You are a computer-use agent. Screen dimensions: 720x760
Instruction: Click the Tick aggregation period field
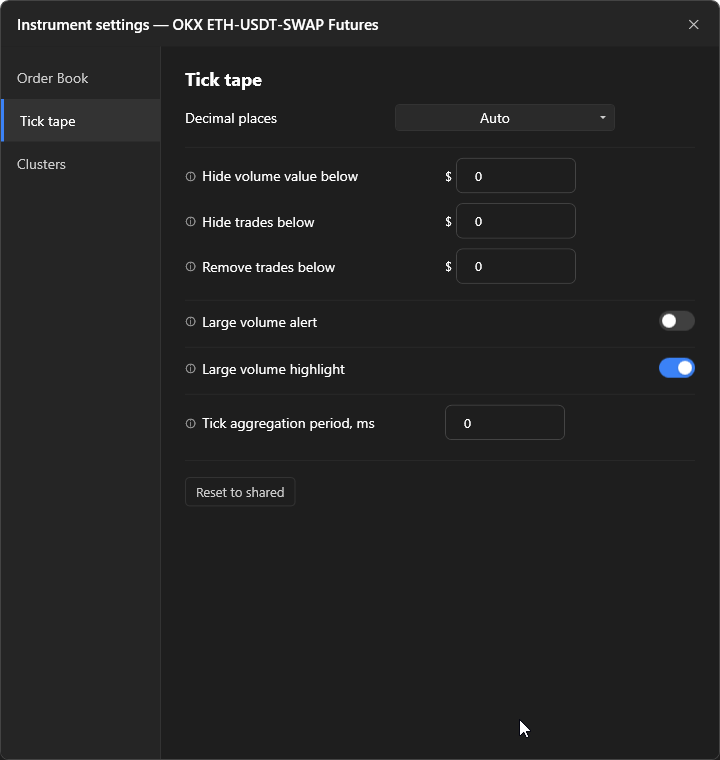505,423
